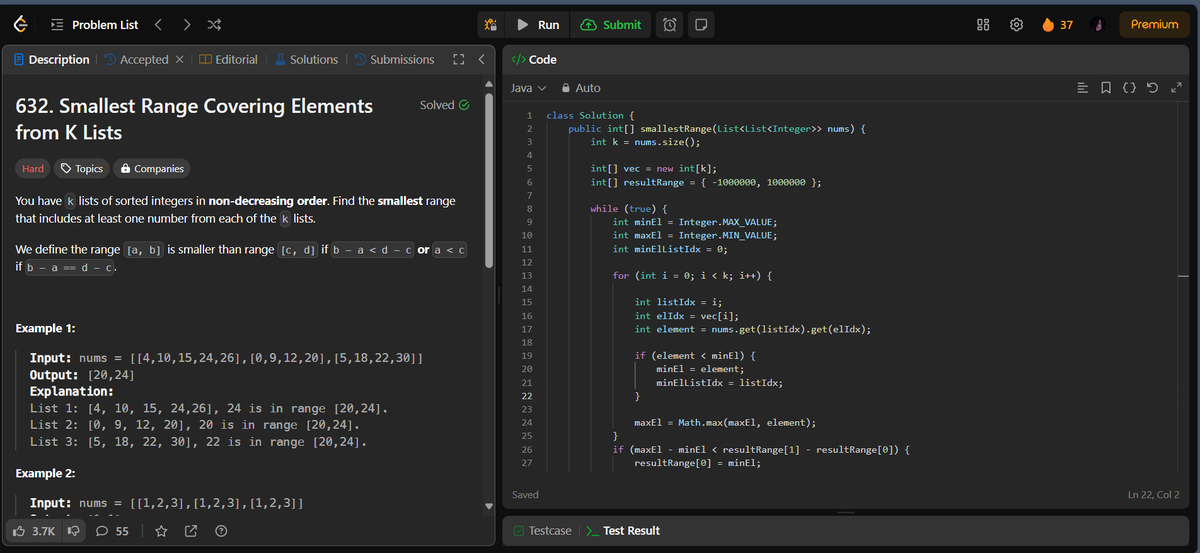Click code line 'maxEl = Math.max(maxEl, element);'

point(724,423)
